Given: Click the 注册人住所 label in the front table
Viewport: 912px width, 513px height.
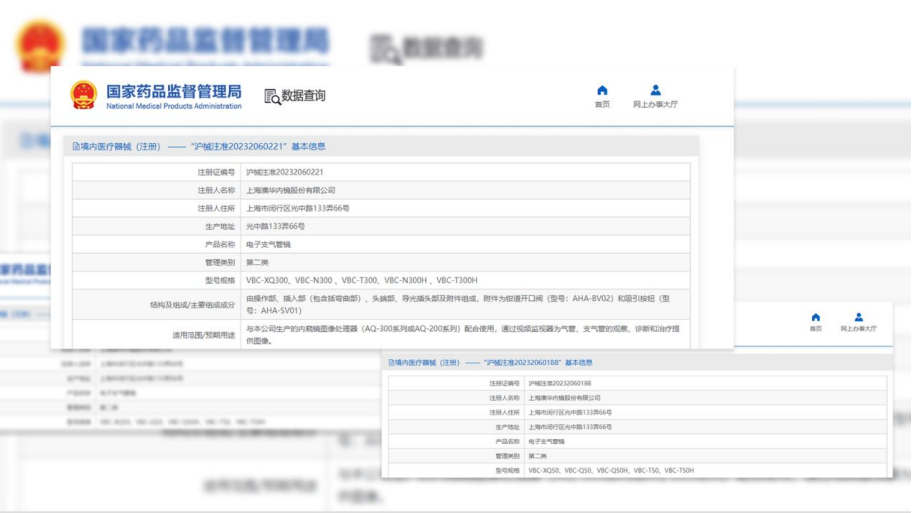Looking at the screenshot, I should pos(216,208).
